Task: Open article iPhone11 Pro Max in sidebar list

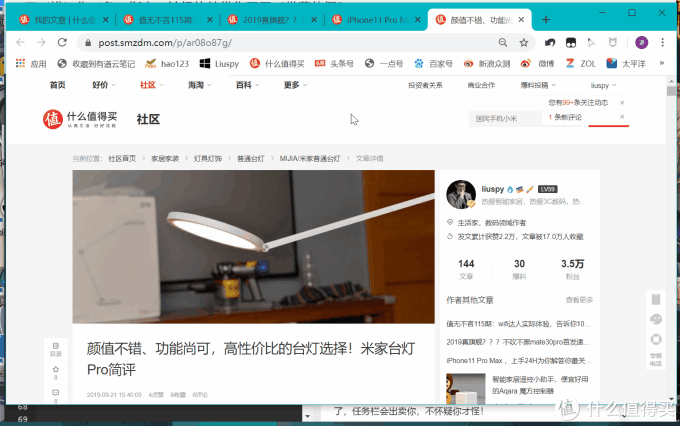Action: [518, 360]
